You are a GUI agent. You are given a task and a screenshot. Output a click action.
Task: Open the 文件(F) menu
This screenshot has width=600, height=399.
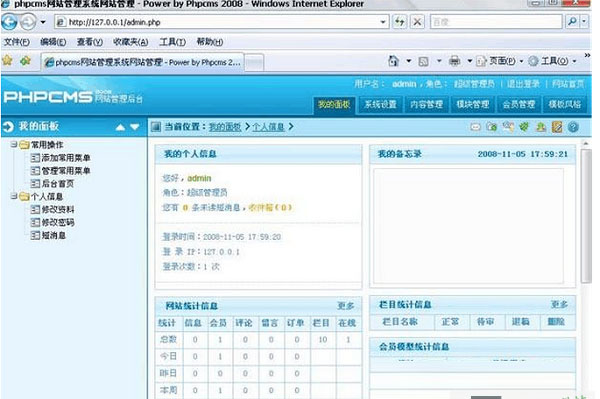[17, 42]
